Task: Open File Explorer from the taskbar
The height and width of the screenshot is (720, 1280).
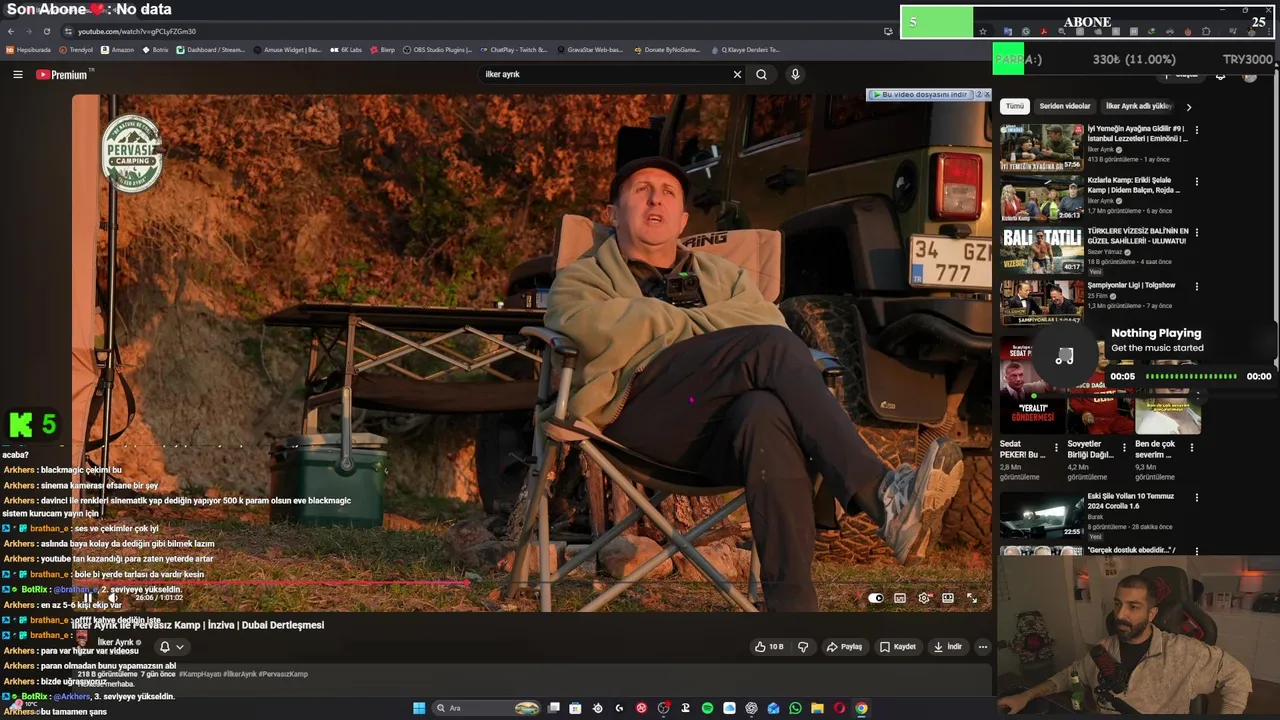Action: click(817, 708)
